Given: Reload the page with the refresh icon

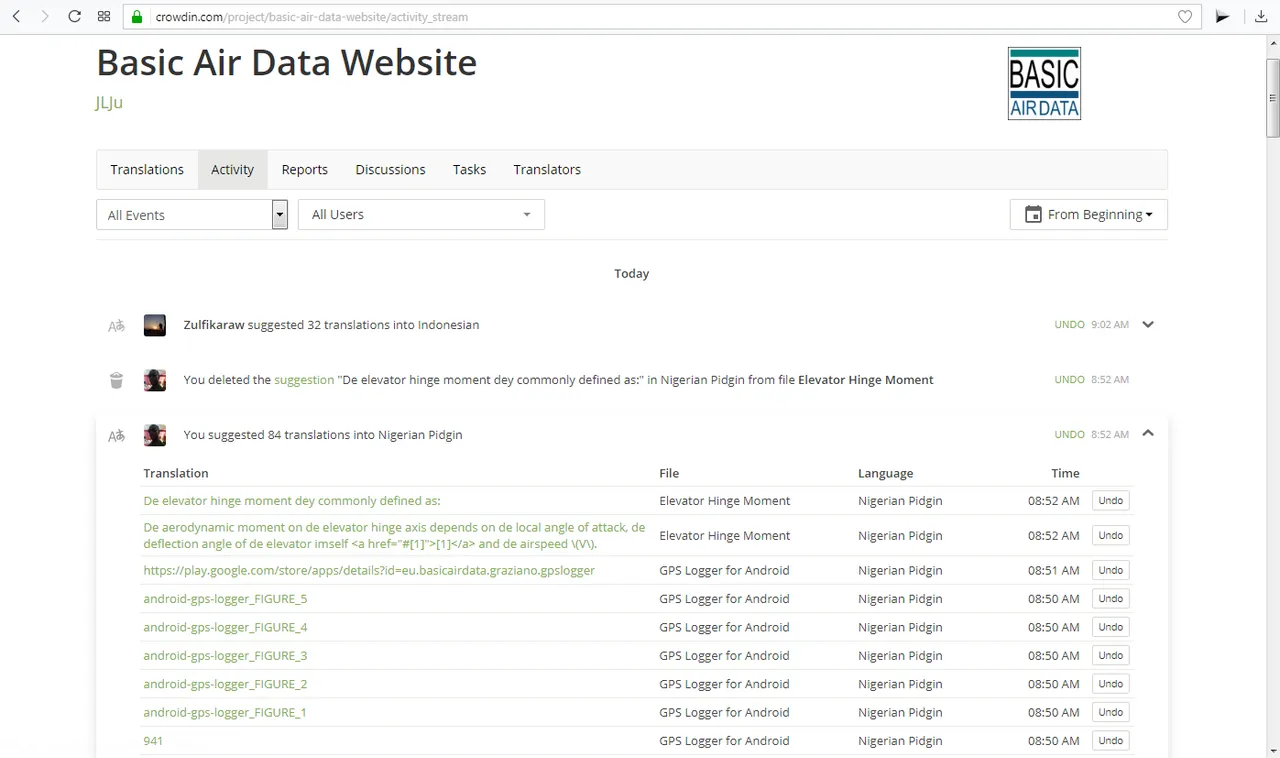Looking at the screenshot, I should click(74, 17).
